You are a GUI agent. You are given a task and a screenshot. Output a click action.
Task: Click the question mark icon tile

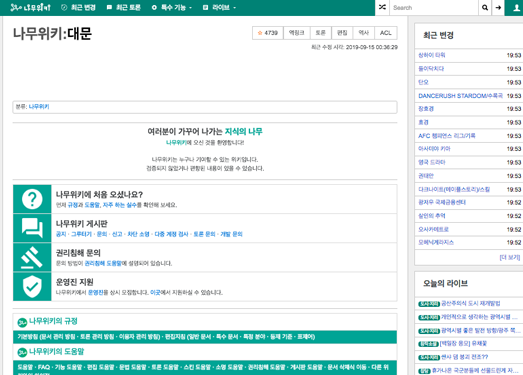(32, 199)
